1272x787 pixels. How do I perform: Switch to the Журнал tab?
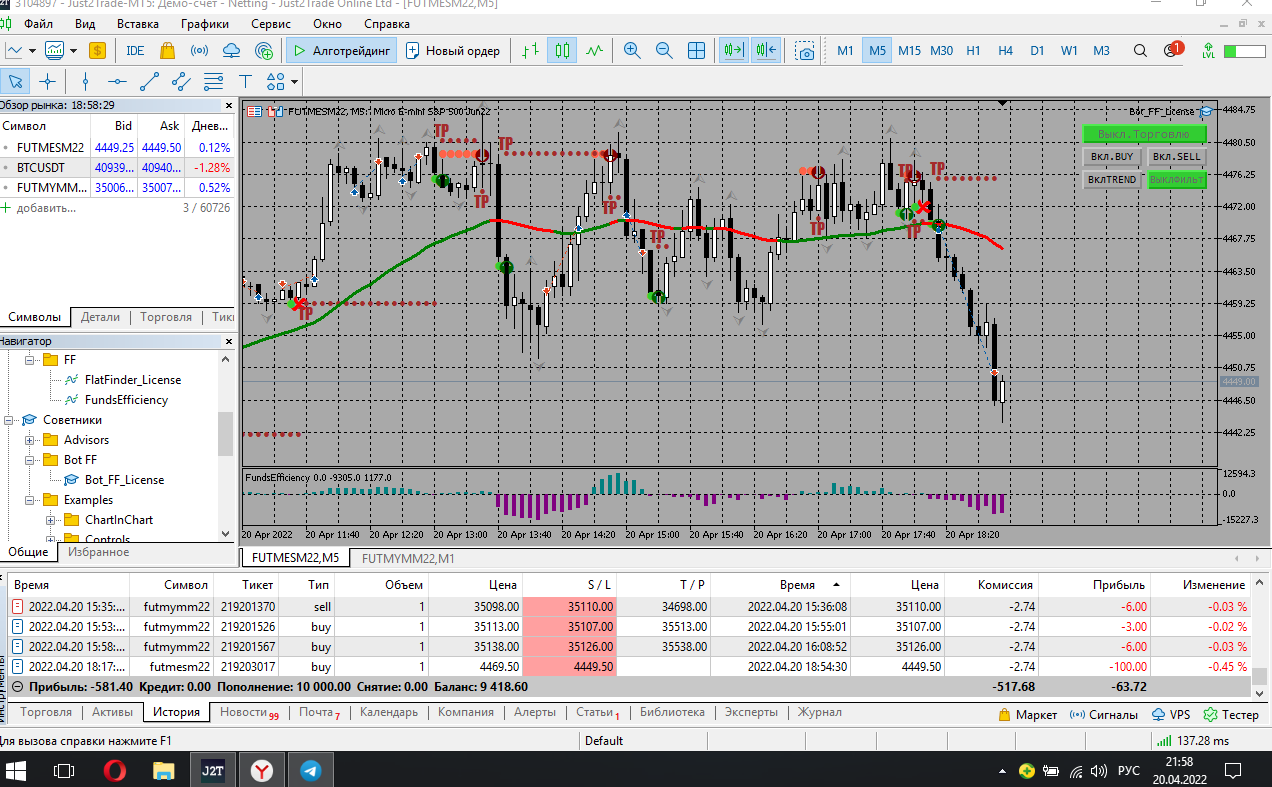(x=818, y=712)
